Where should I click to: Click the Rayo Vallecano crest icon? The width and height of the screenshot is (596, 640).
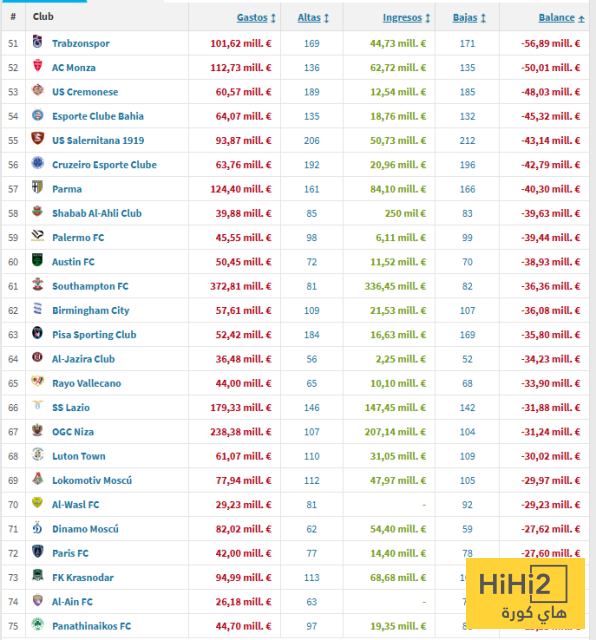point(38,381)
